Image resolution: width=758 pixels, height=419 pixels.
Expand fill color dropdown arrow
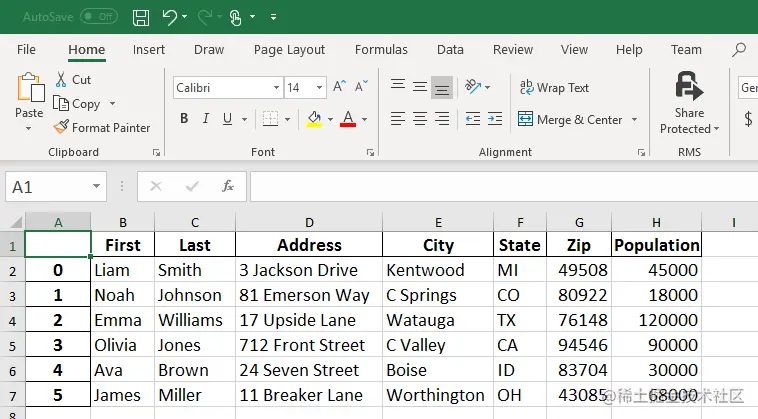coord(330,119)
